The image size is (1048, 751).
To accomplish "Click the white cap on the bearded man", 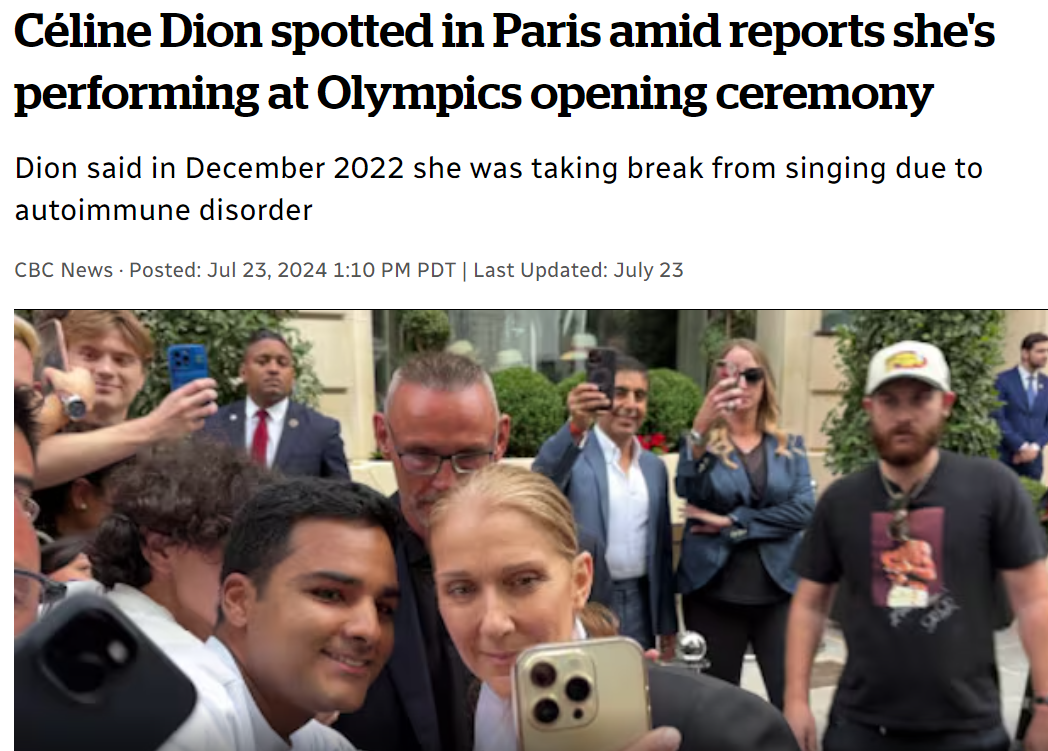I will (x=908, y=367).
